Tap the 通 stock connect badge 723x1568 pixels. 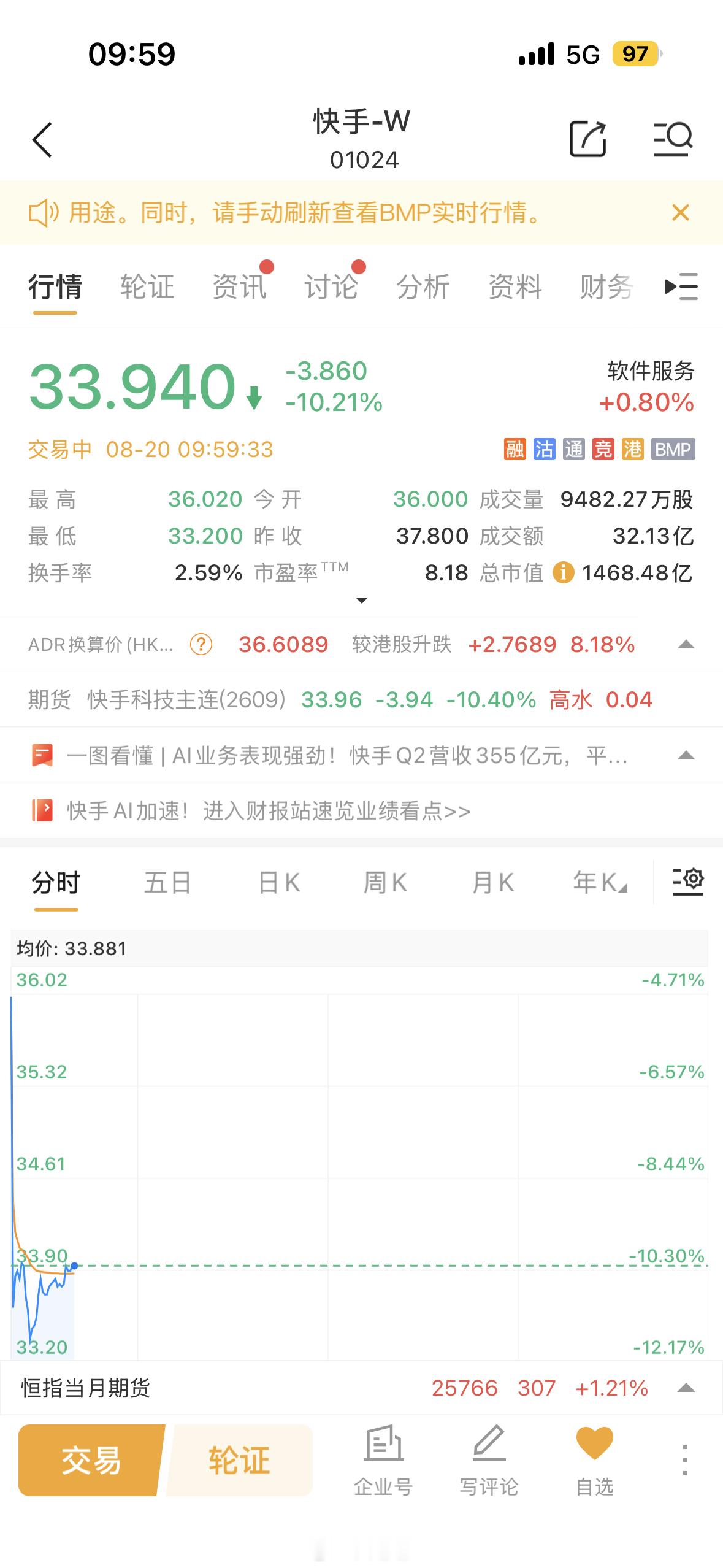click(x=574, y=450)
